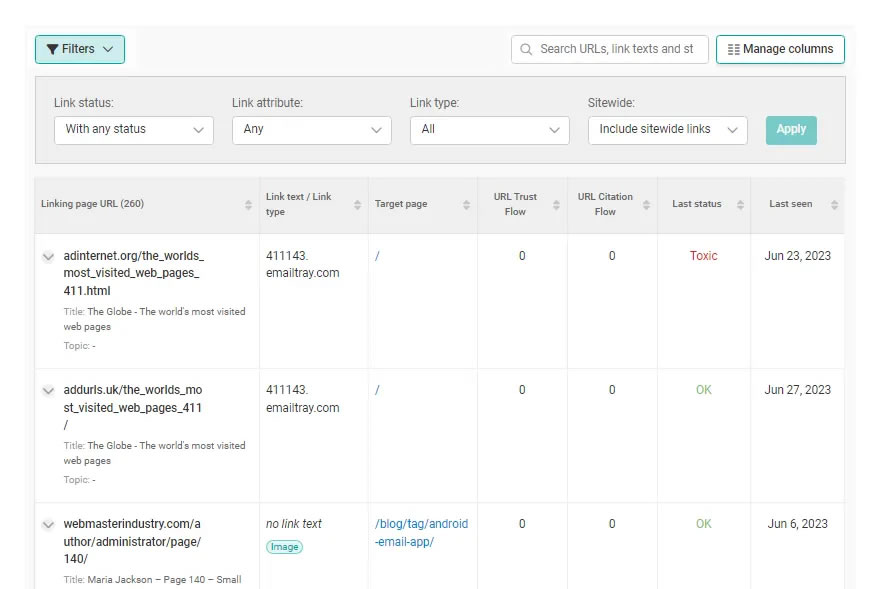
Task: Click the URL Trust Flow header label
Action: click(x=515, y=204)
